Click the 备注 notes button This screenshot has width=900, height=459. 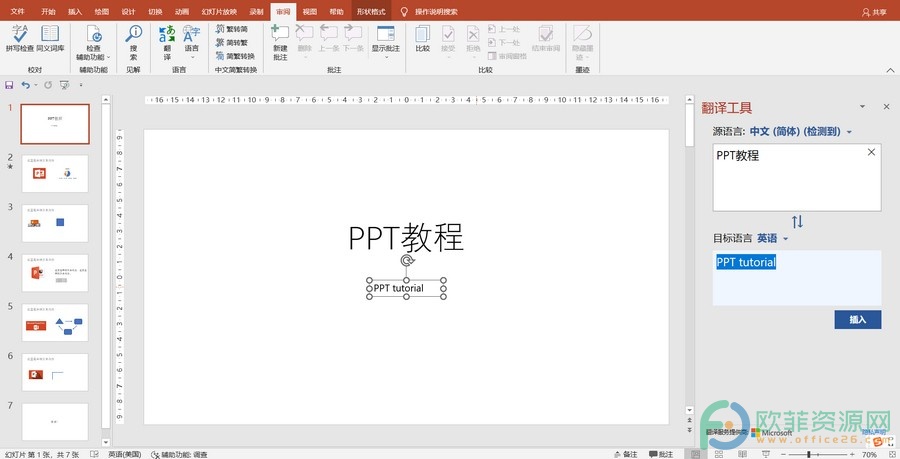point(626,454)
